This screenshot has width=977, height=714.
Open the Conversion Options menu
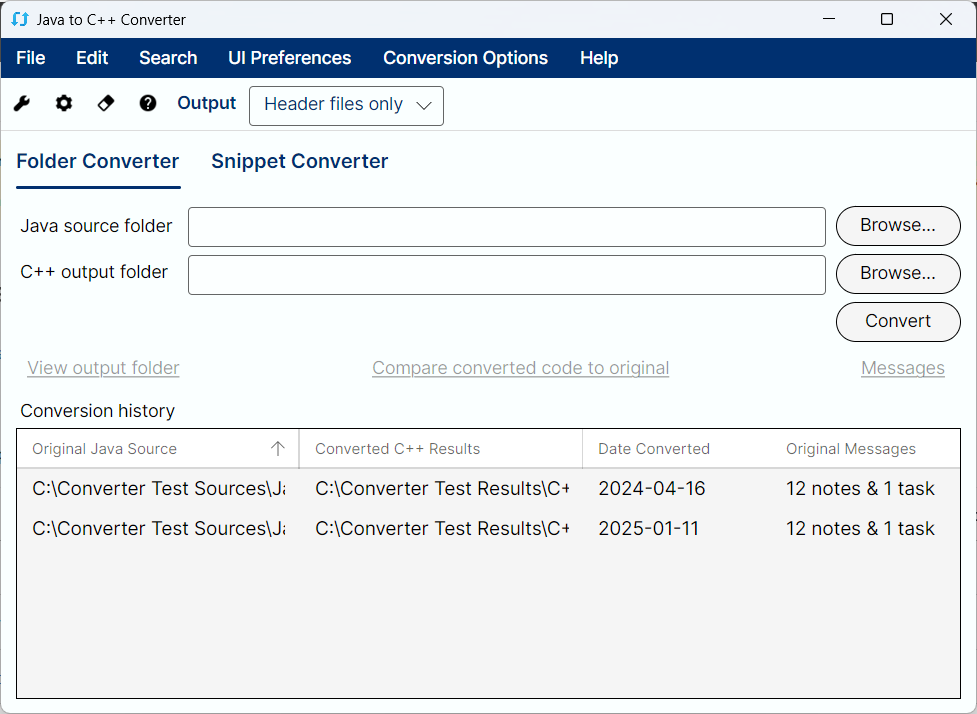465,58
